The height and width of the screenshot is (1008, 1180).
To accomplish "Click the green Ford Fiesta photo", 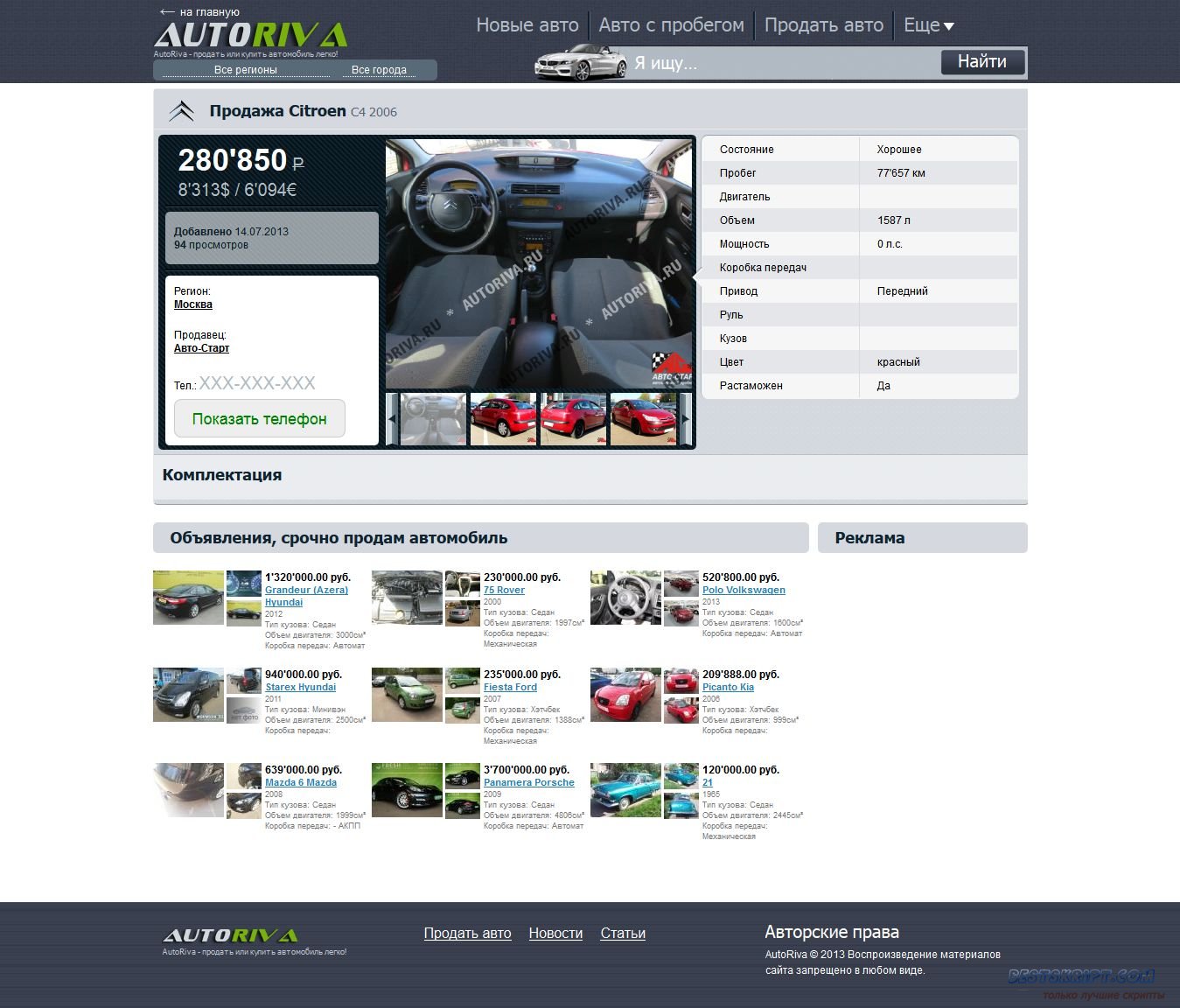I will [407, 695].
